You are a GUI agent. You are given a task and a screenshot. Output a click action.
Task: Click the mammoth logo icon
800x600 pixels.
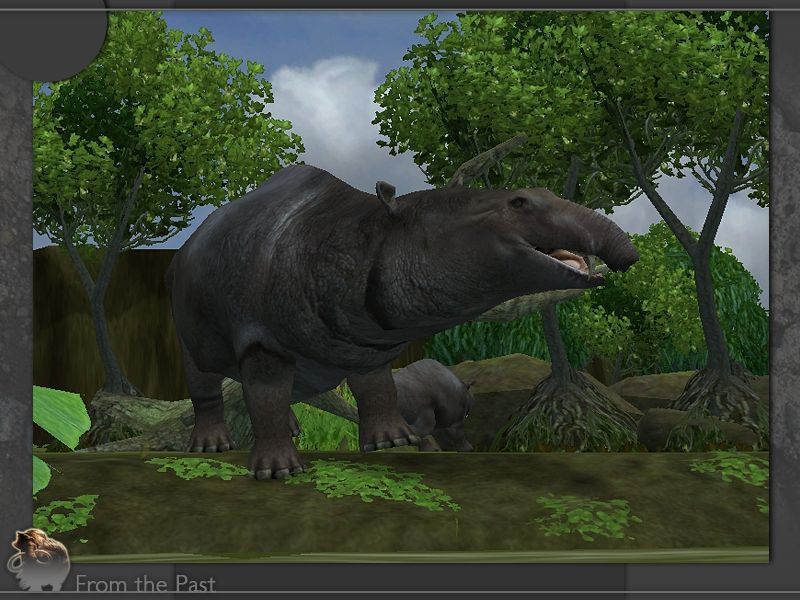point(38,558)
